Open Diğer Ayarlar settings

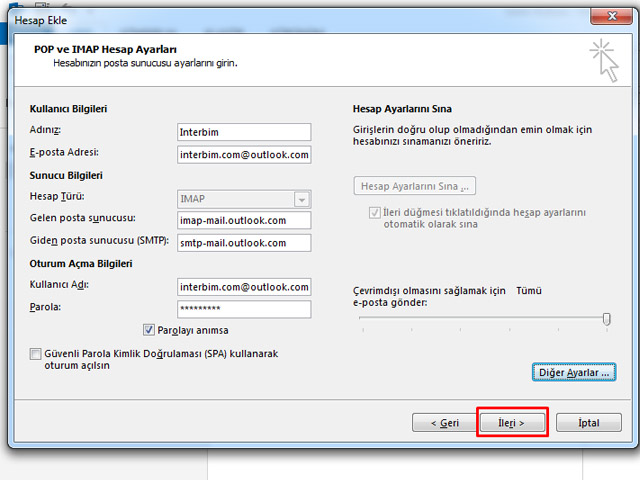(572, 372)
